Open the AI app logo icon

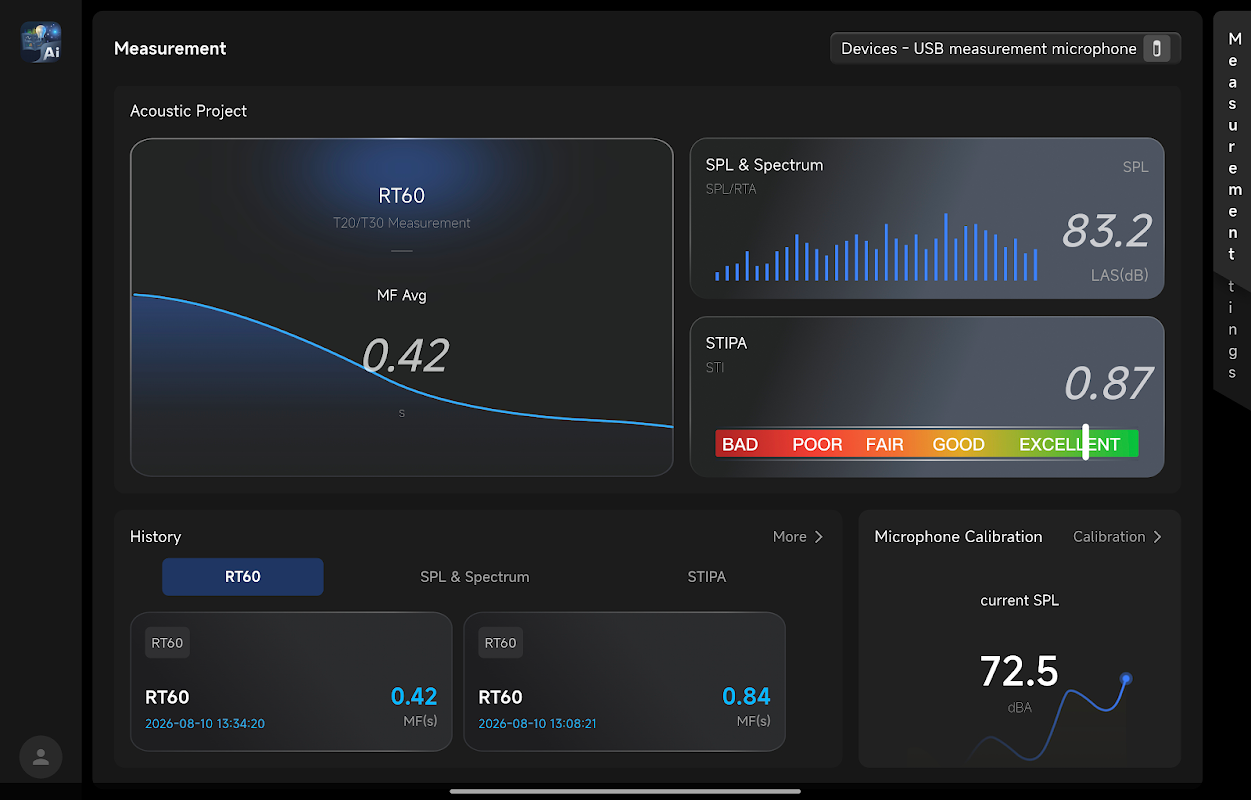(41, 42)
